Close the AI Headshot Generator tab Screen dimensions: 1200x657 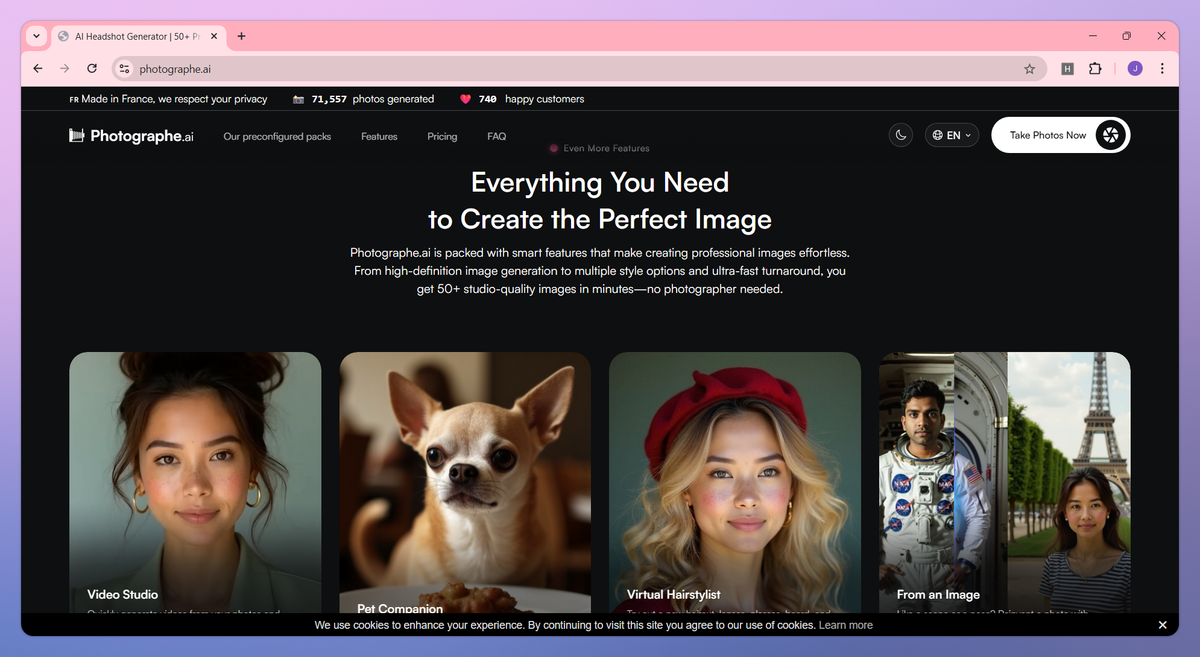pyautogui.click(x=214, y=36)
